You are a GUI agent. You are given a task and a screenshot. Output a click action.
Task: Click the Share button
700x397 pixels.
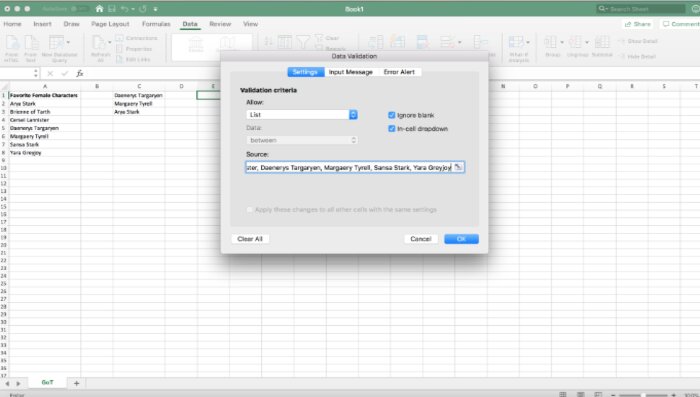point(638,24)
